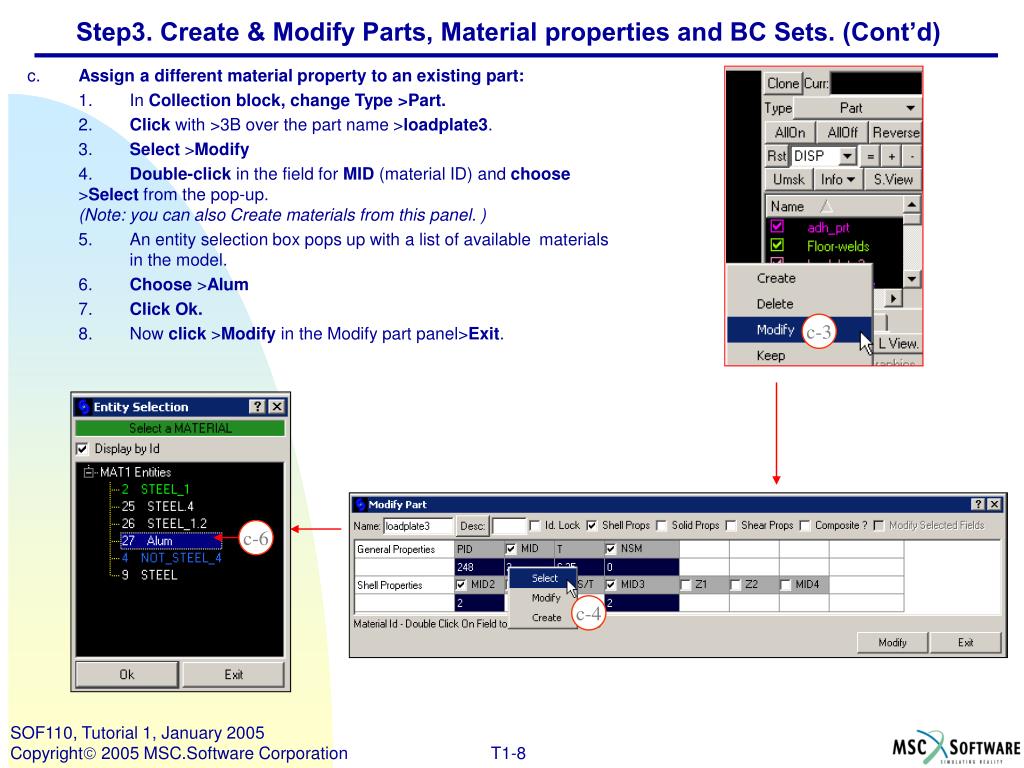
Task: Choose Modify in the part context menu
Action: 799,329
